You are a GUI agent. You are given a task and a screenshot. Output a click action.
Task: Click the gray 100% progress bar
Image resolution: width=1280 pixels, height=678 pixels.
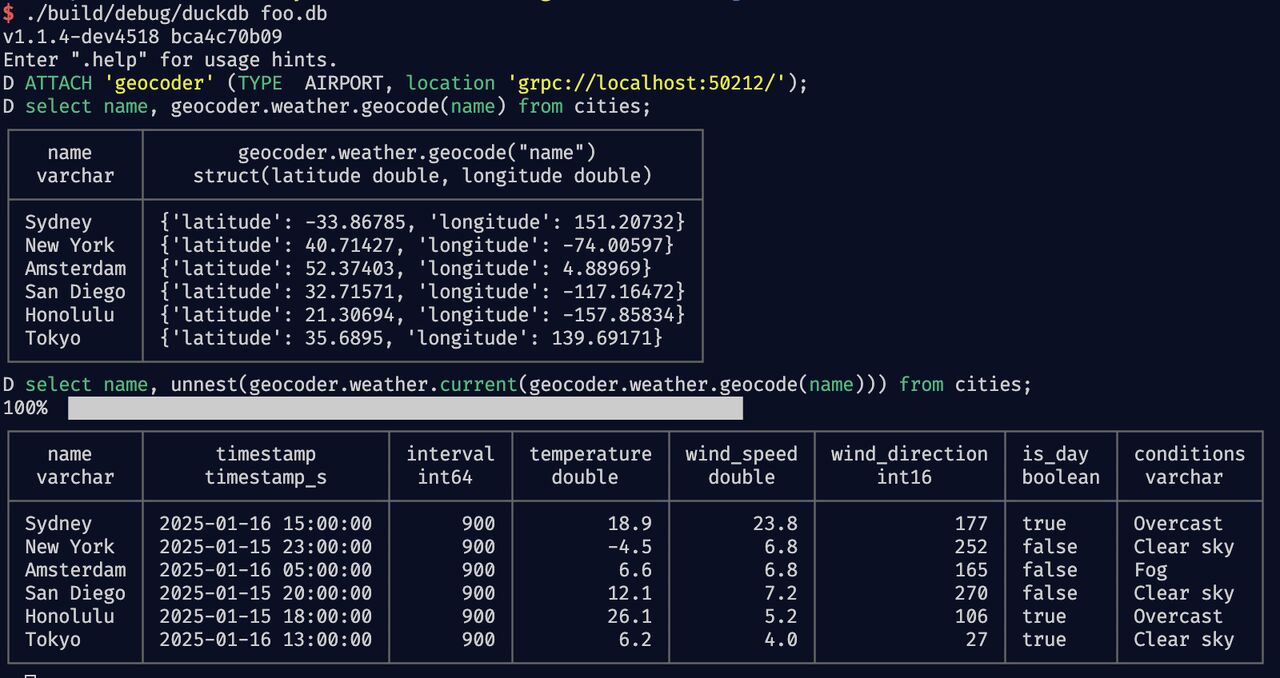tap(405, 408)
